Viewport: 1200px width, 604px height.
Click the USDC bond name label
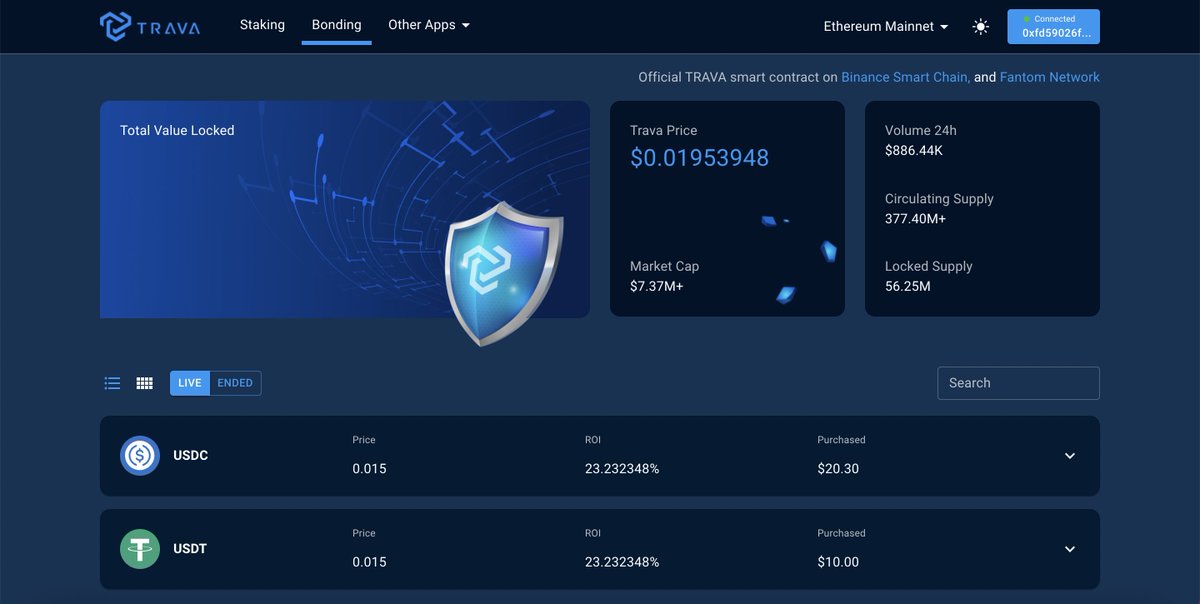coord(190,456)
